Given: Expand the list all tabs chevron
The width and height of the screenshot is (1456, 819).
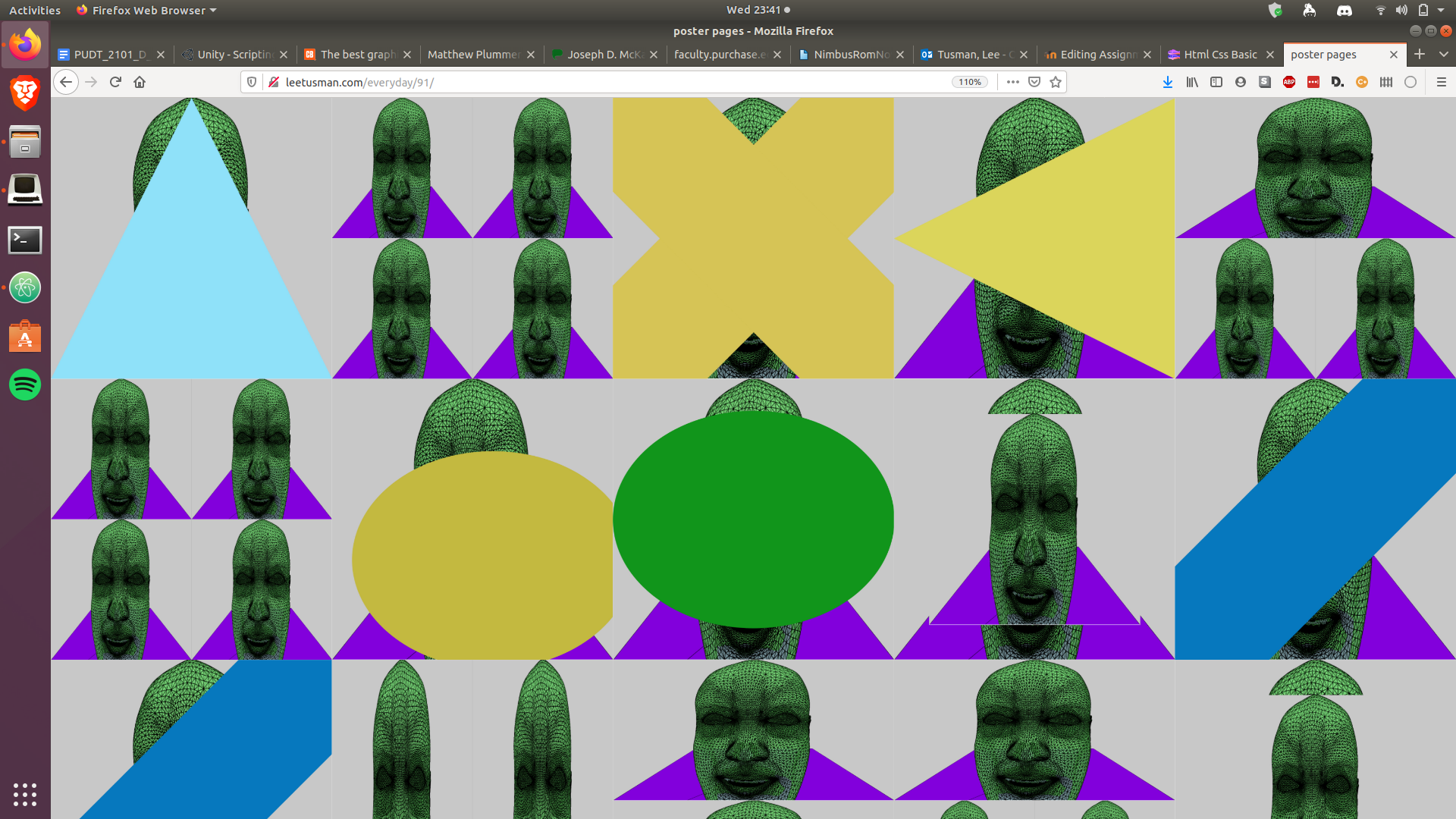Looking at the screenshot, I should 1443,54.
